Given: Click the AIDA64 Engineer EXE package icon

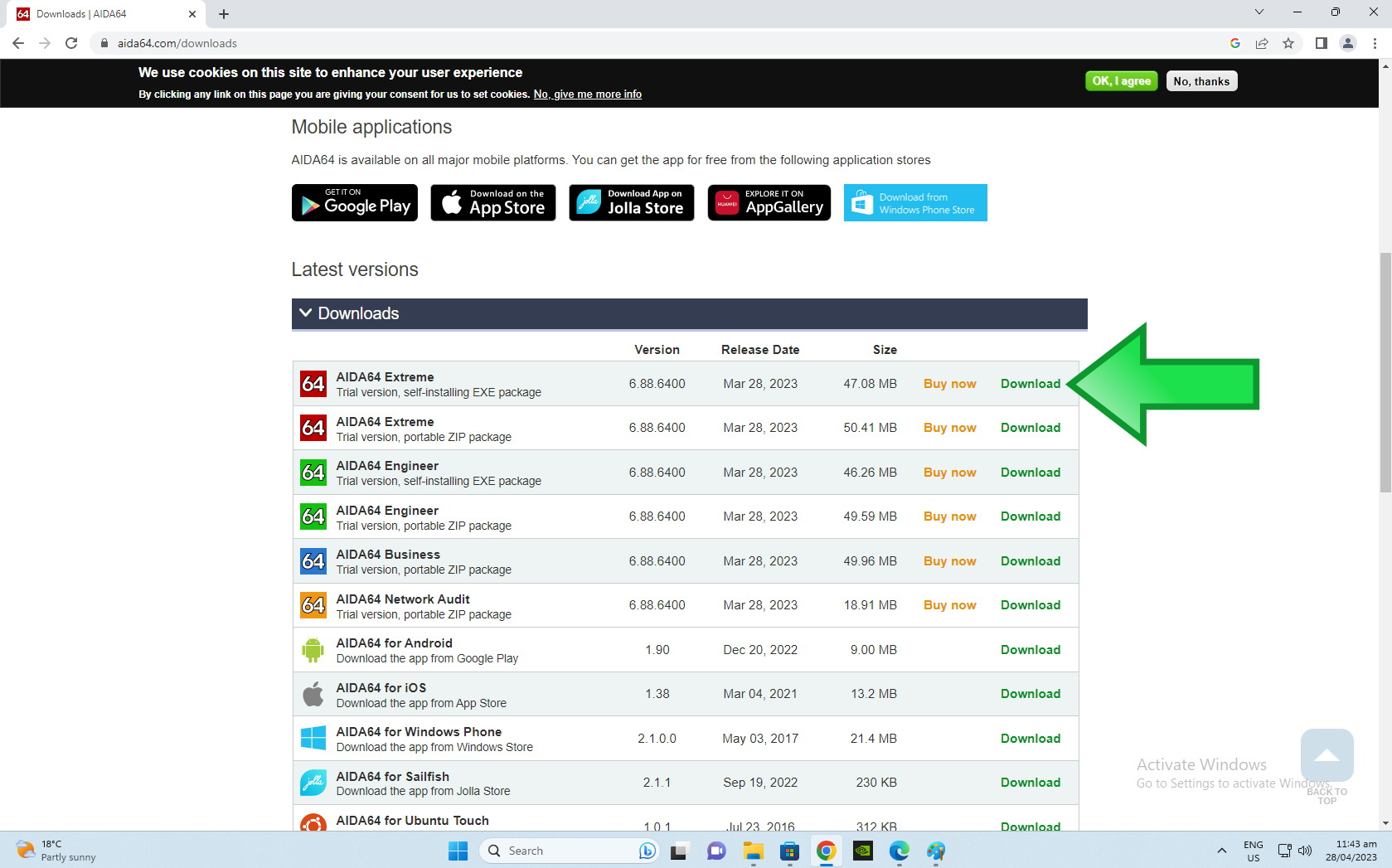Looking at the screenshot, I should click(x=313, y=473).
